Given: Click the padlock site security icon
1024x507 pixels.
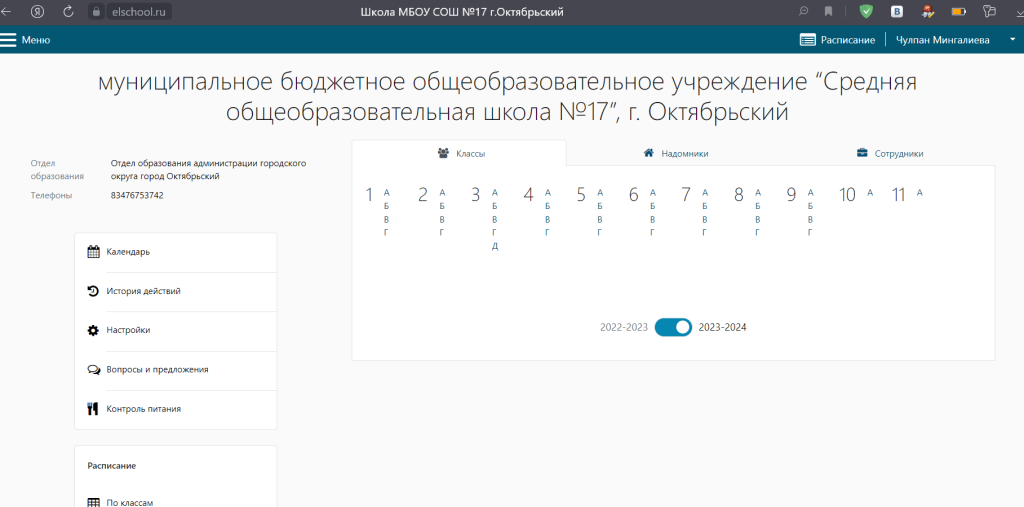Looking at the screenshot, I should click(x=96, y=11).
